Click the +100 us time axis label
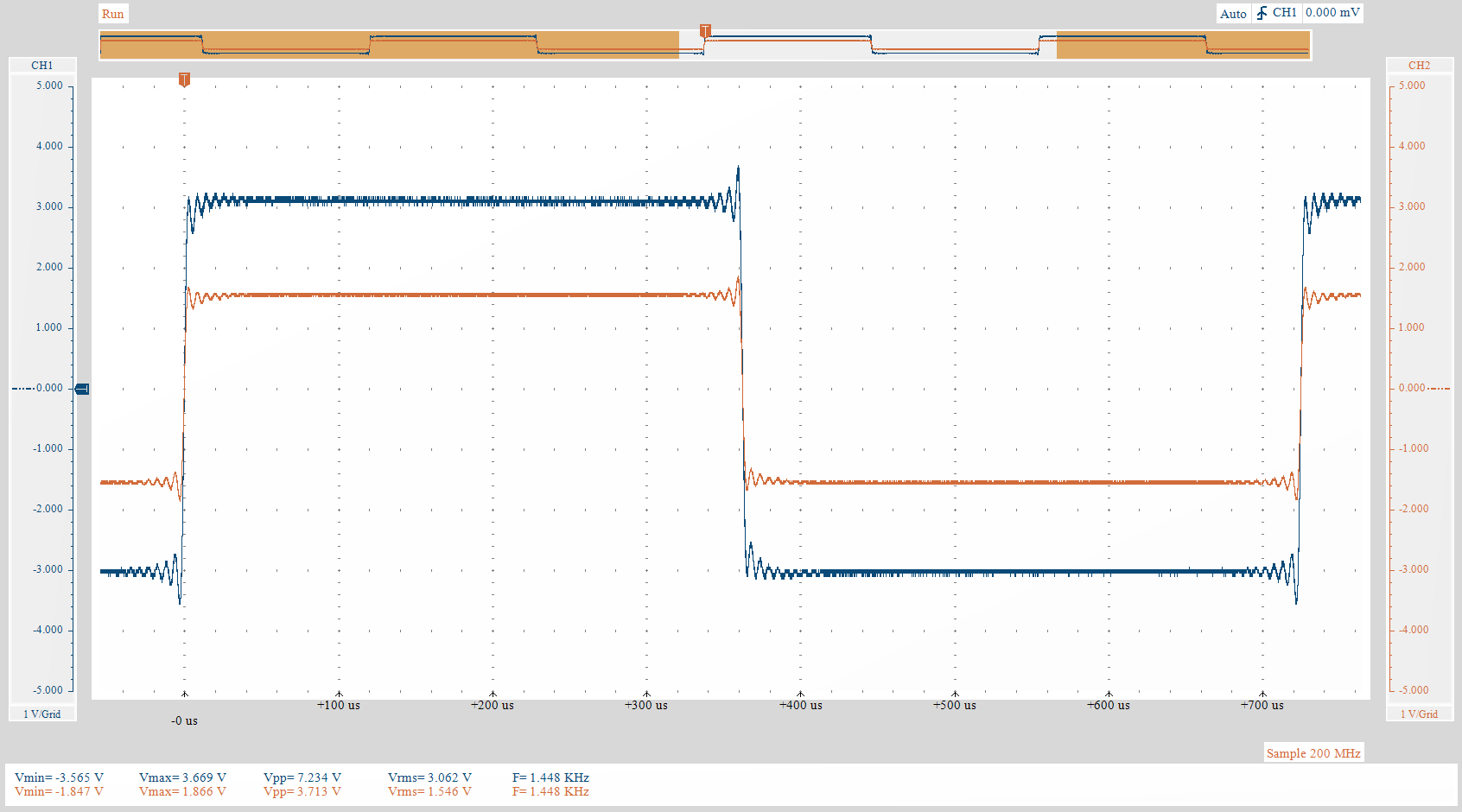 [339, 705]
